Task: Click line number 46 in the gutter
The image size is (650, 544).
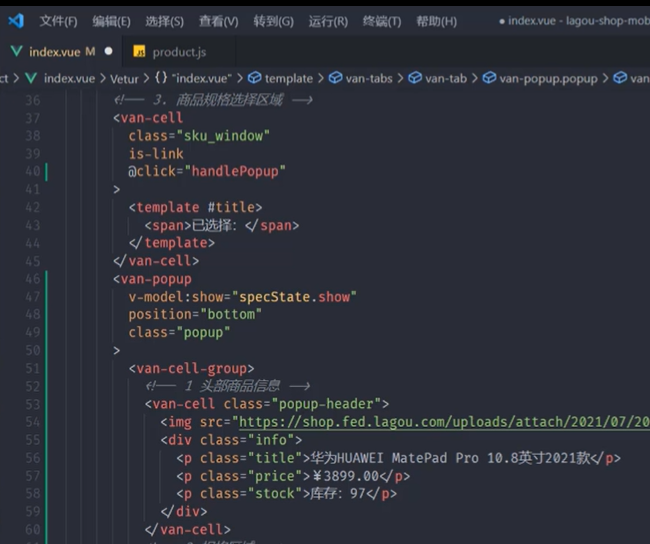Action: [x=33, y=279]
